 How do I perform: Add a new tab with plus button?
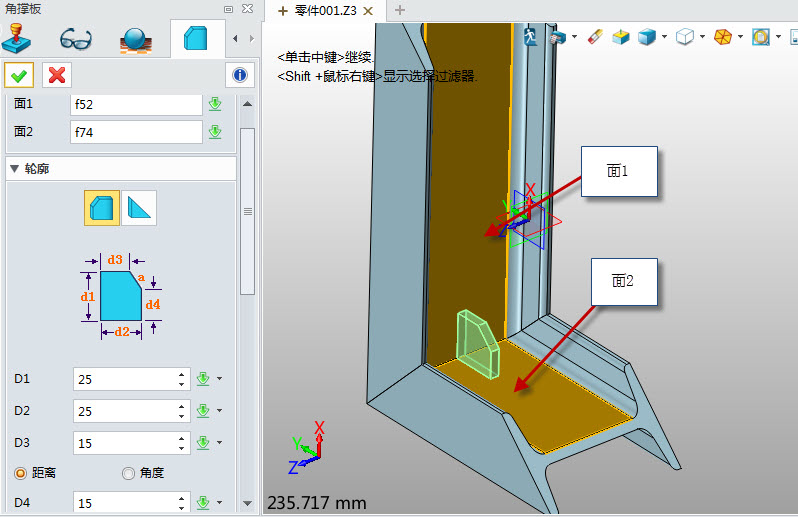[400, 10]
